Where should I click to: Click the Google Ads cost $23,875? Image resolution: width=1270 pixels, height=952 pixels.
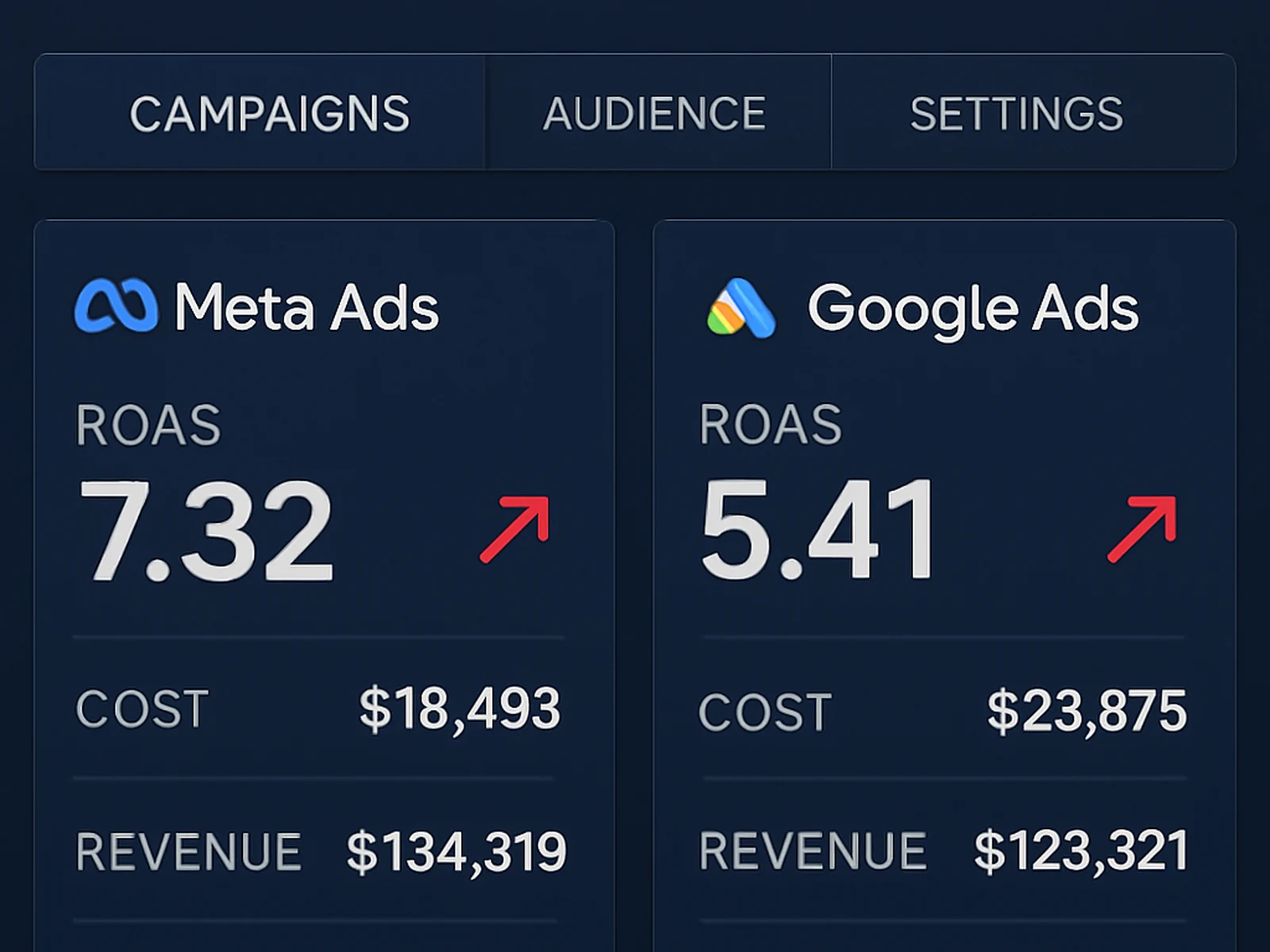(1087, 711)
